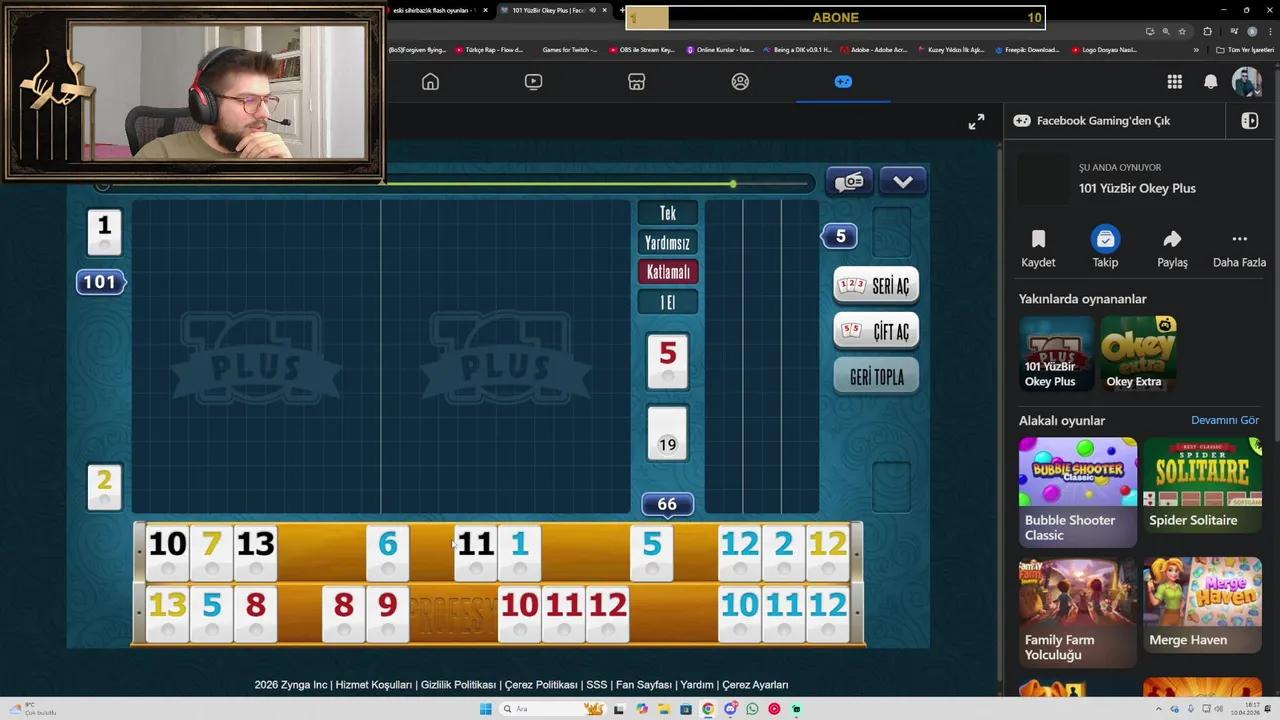This screenshot has width=1280, height=720.
Task: Toggle the Takip follow button
Action: coord(1105,239)
